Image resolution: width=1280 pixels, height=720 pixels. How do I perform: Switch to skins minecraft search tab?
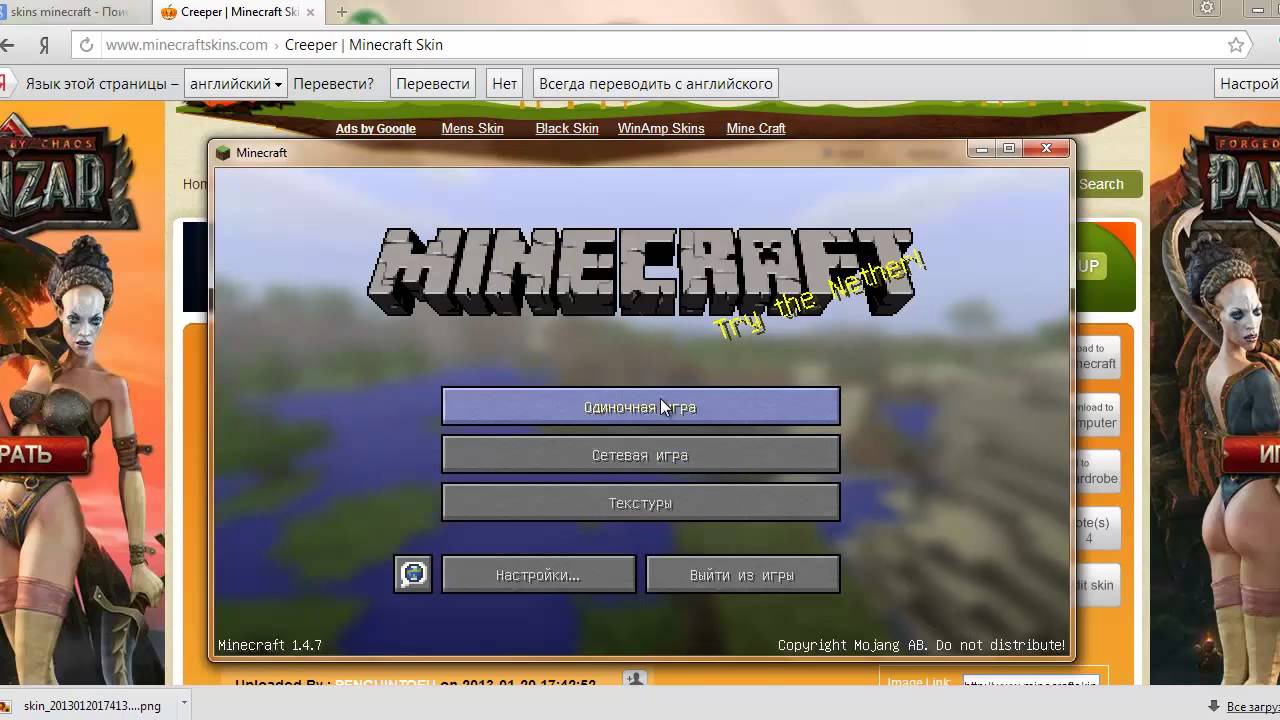[70, 12]
